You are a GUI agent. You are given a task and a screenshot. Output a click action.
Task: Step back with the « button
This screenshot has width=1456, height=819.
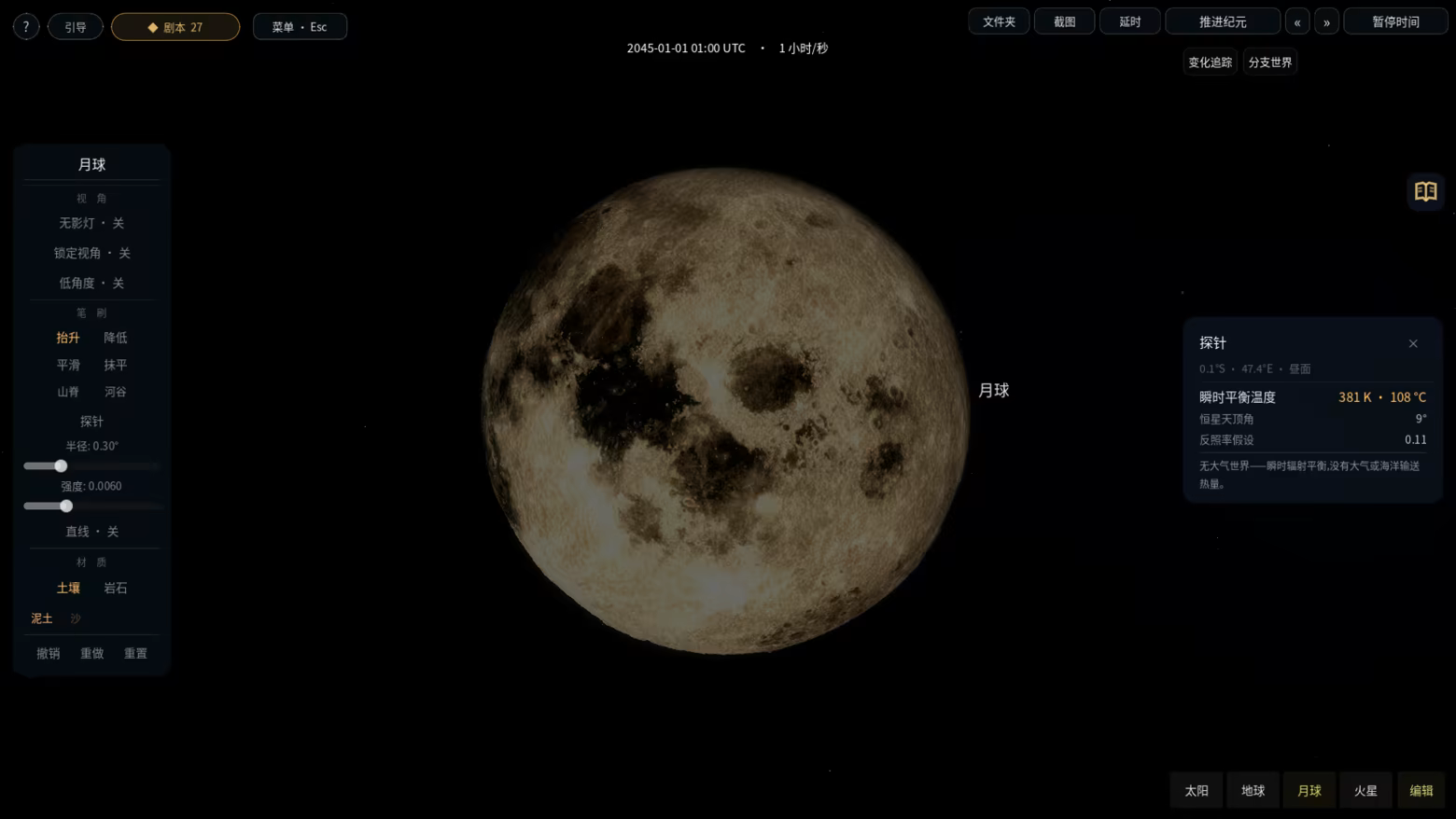click(x=1297, y=21)
